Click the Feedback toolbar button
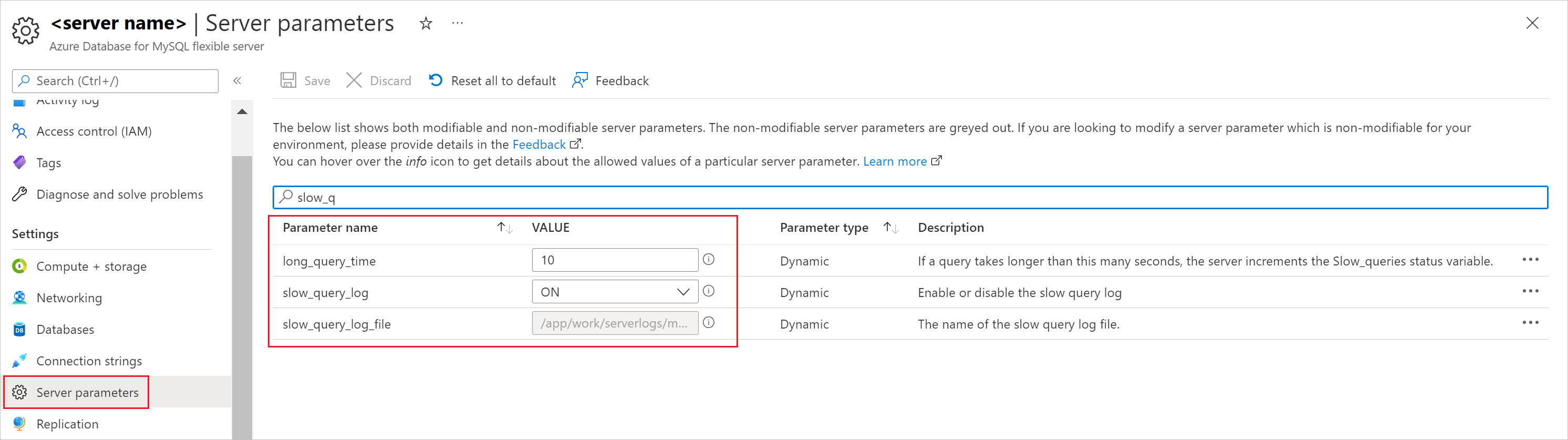The width and height of the screenshot is (1568, 440). pyautogui.click(x=610, y=80)
